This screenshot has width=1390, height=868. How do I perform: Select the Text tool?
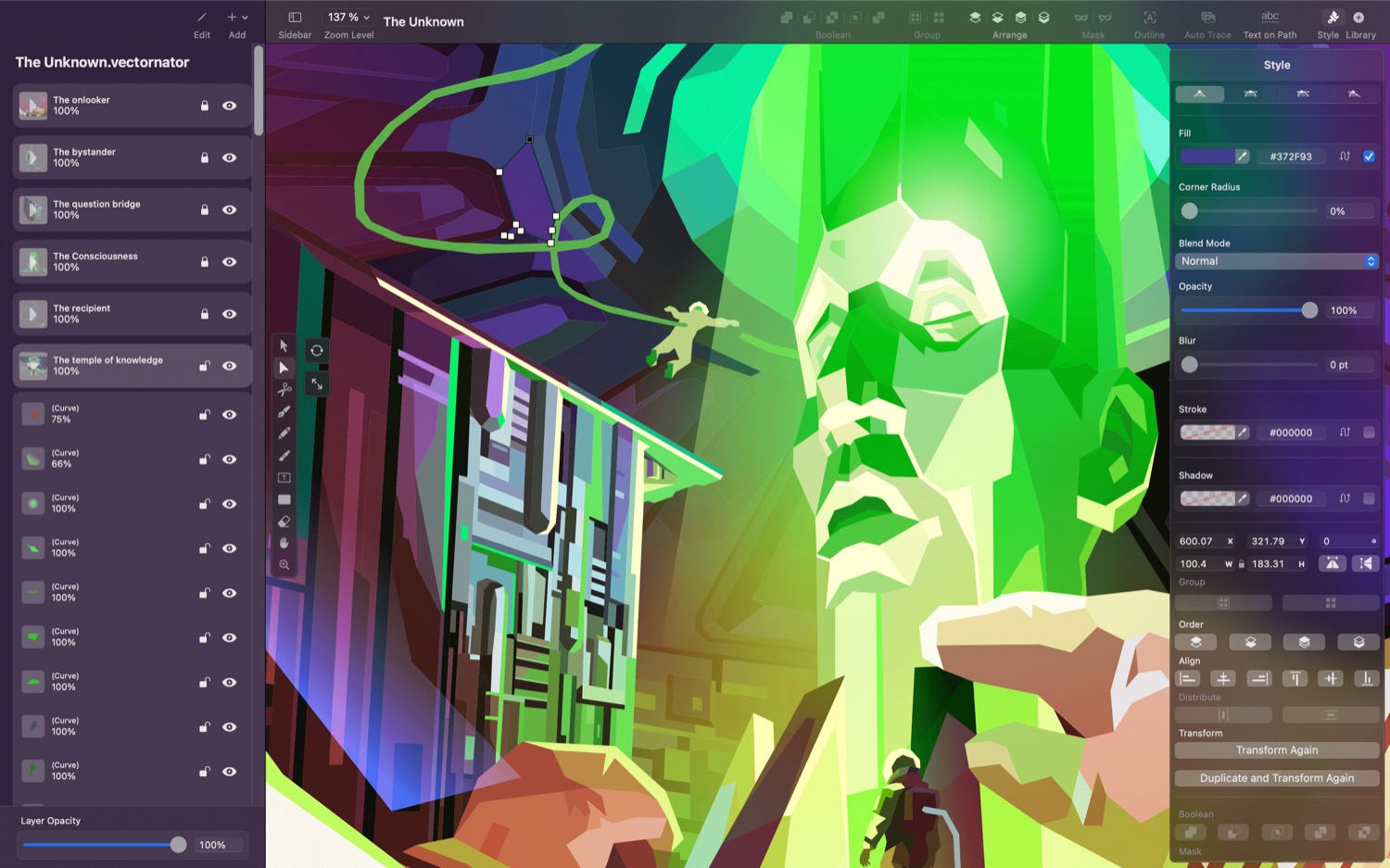click(x=284, y=478)
